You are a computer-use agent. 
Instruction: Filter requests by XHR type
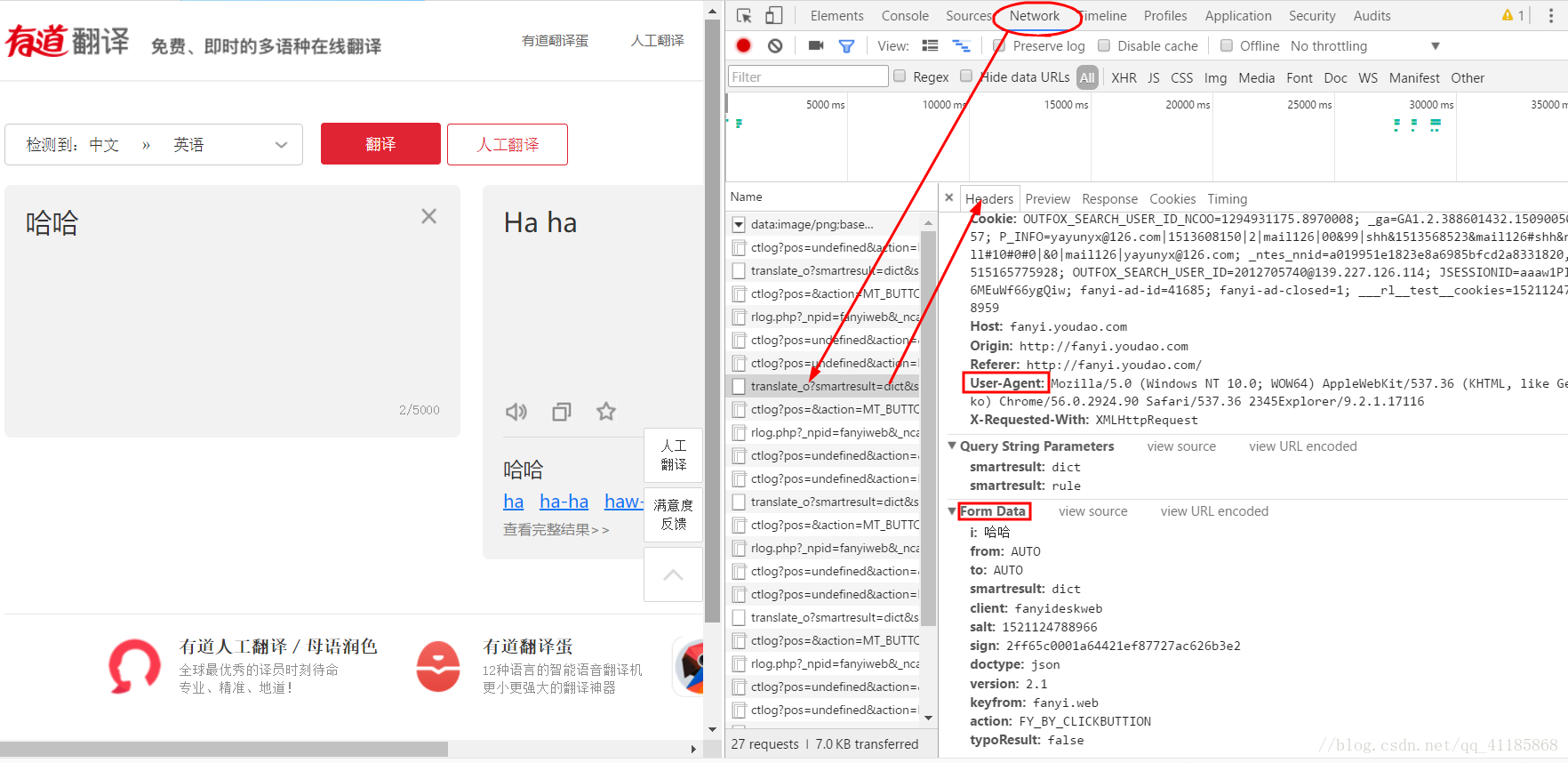point(1124,77)
